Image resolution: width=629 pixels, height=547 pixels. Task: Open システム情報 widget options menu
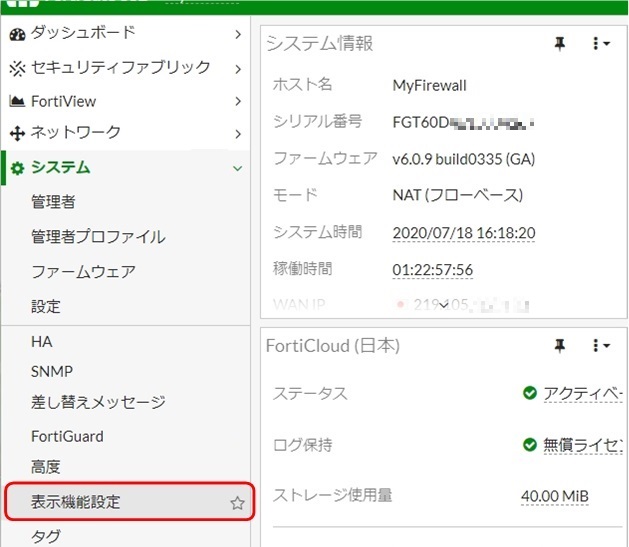click(600, 43)
